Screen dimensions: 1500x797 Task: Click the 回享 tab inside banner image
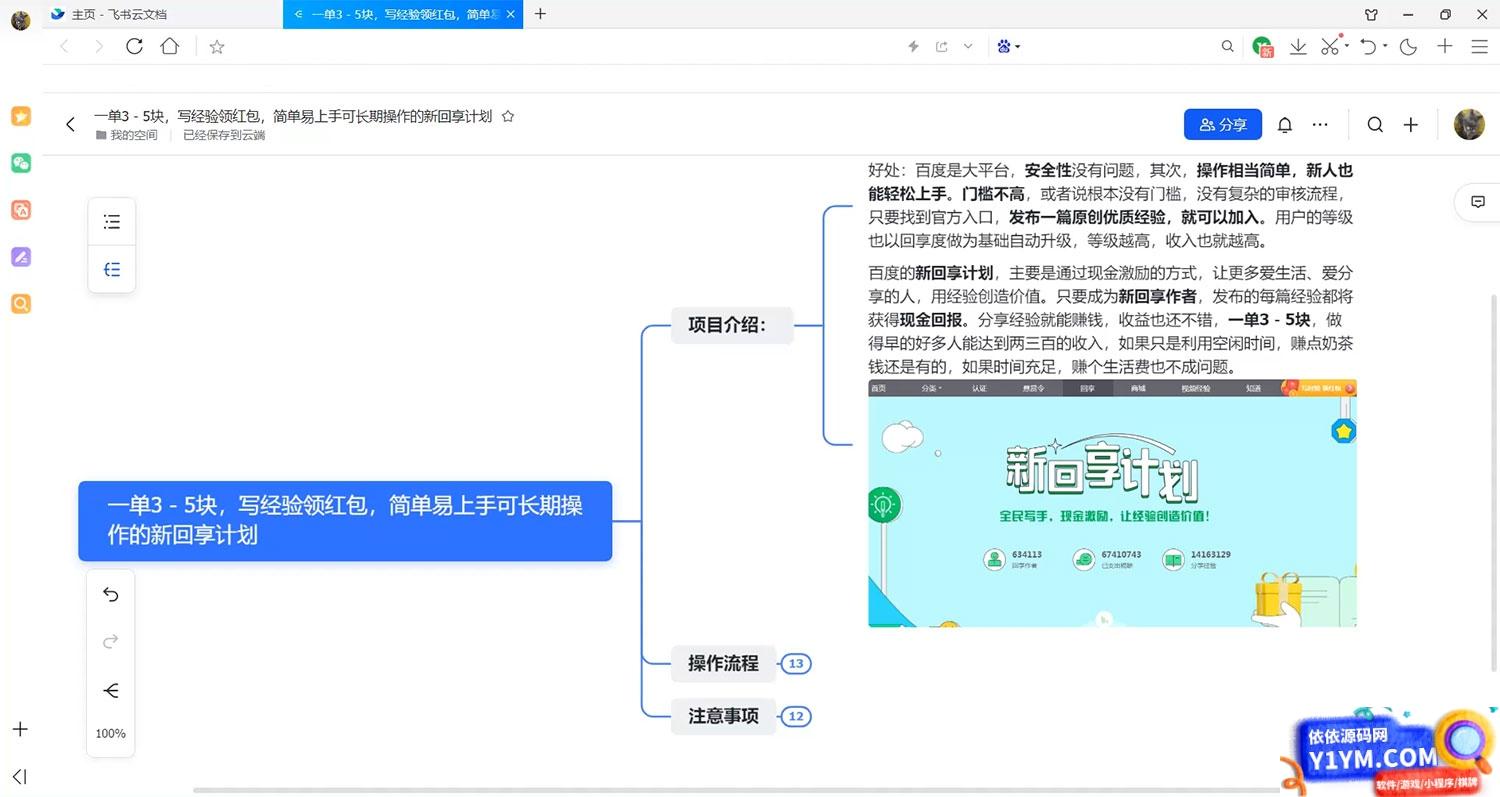coord(1087,388)
